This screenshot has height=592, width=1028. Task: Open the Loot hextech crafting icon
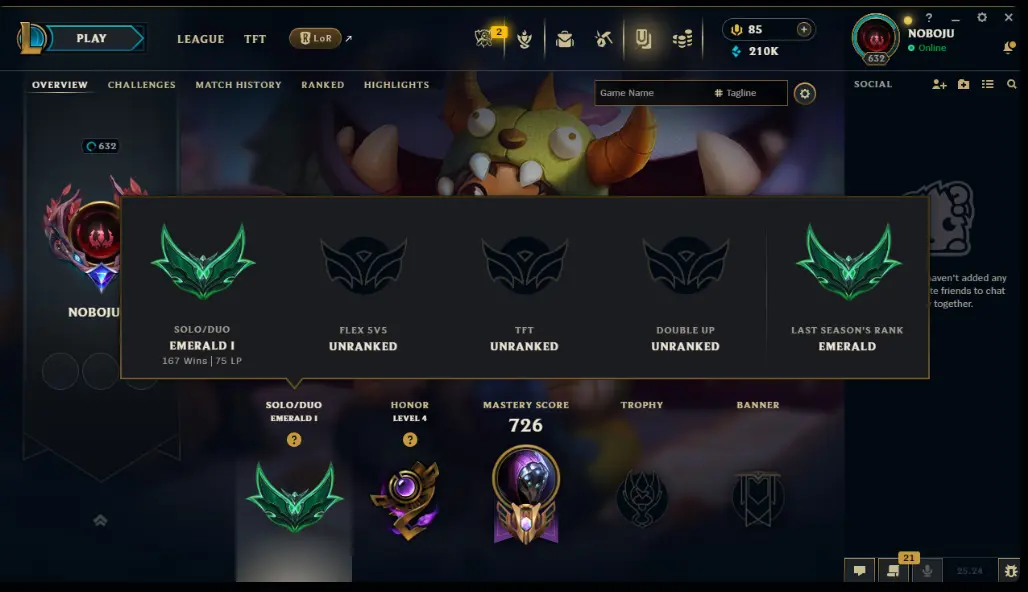pyautogui.click(x=603, y=39)
